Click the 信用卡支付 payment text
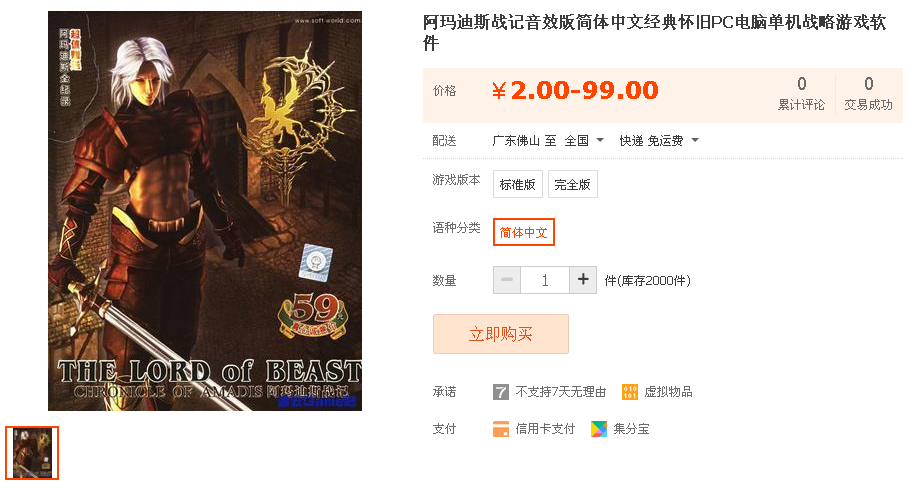 click(545, 429)
